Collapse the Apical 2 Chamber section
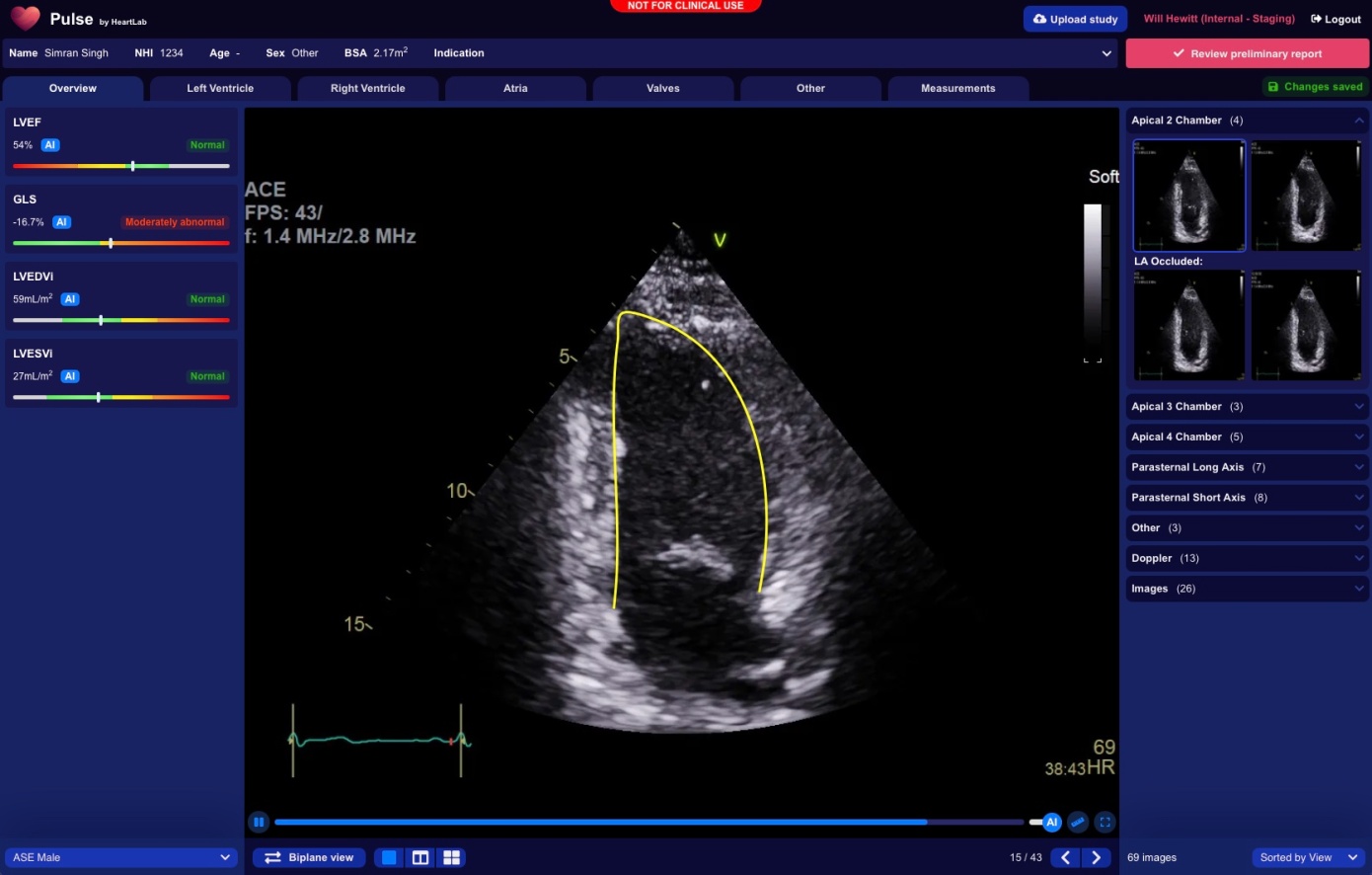 click(1359, 119)
